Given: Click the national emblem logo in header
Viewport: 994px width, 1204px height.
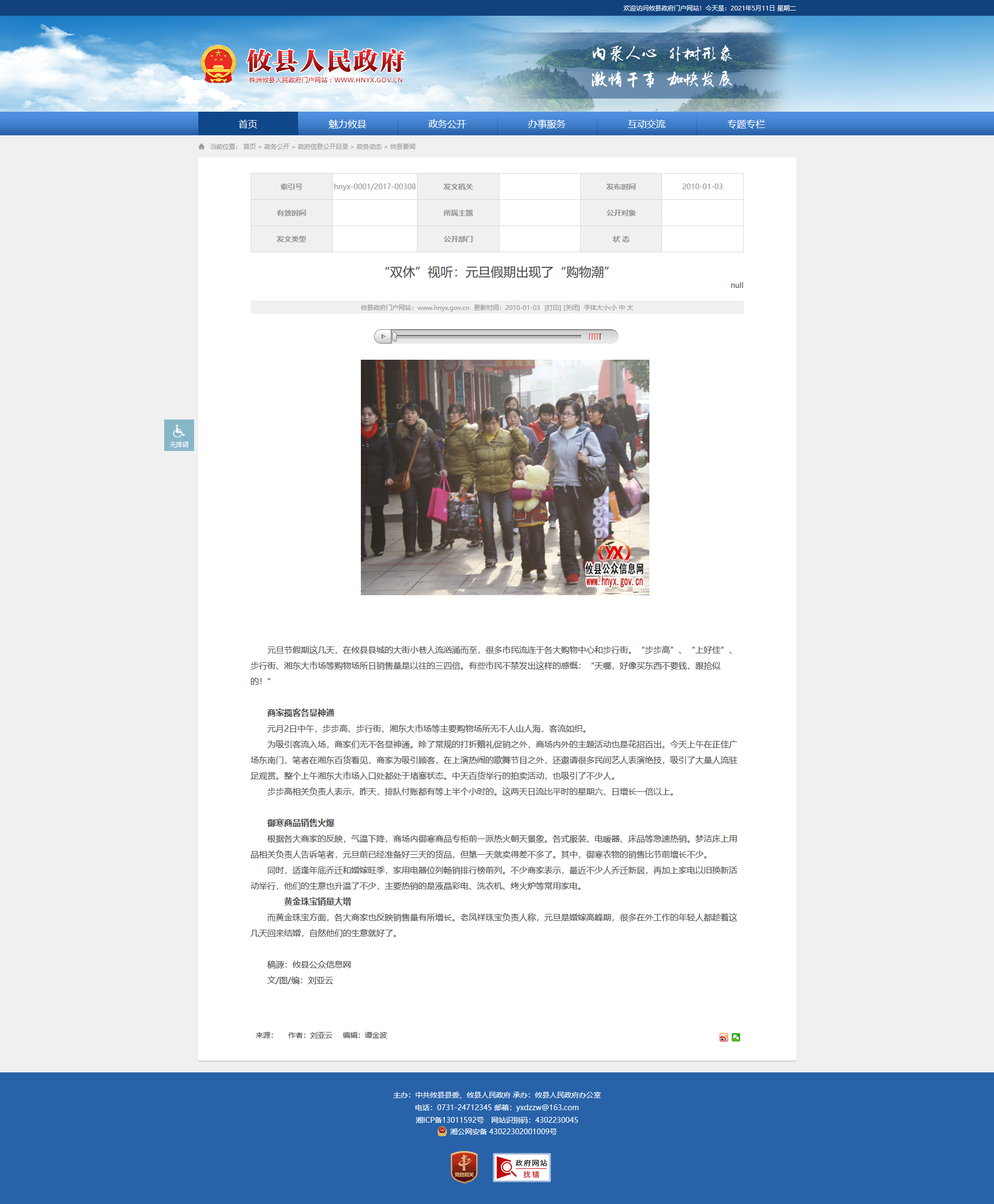Looking at the screenshot, I should [x=218, y=64].
